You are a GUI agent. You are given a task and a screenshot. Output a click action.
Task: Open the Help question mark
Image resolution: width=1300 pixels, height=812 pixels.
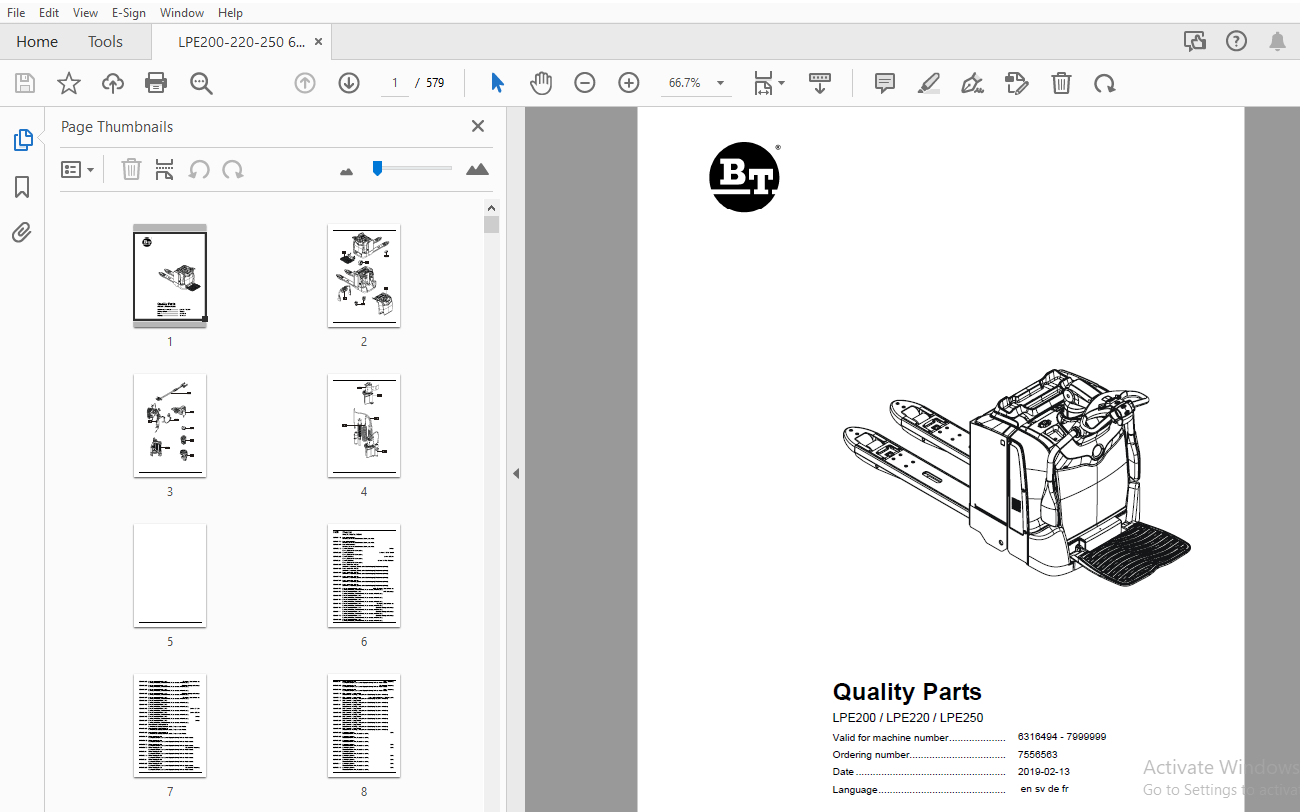pyautogui.click(x=1237, y=41)
